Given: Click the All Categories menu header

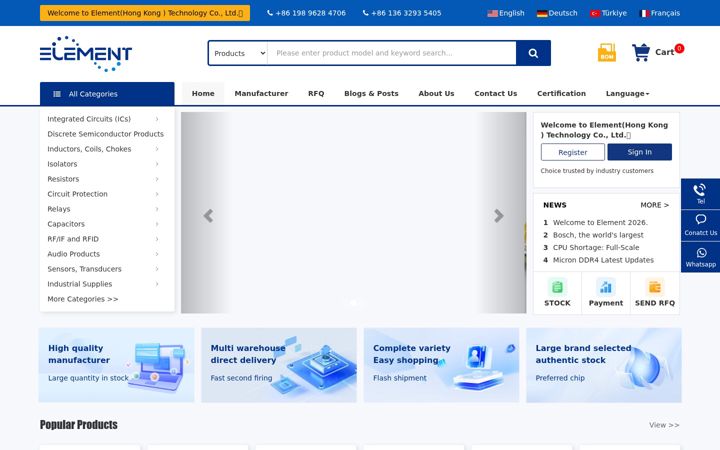Looking at the screenshot, I should [x=107, y=94].
